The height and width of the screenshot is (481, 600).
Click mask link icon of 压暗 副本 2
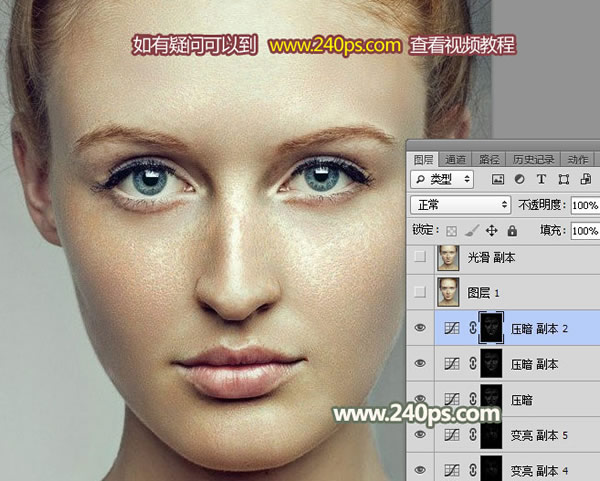(x=473, y=328)
